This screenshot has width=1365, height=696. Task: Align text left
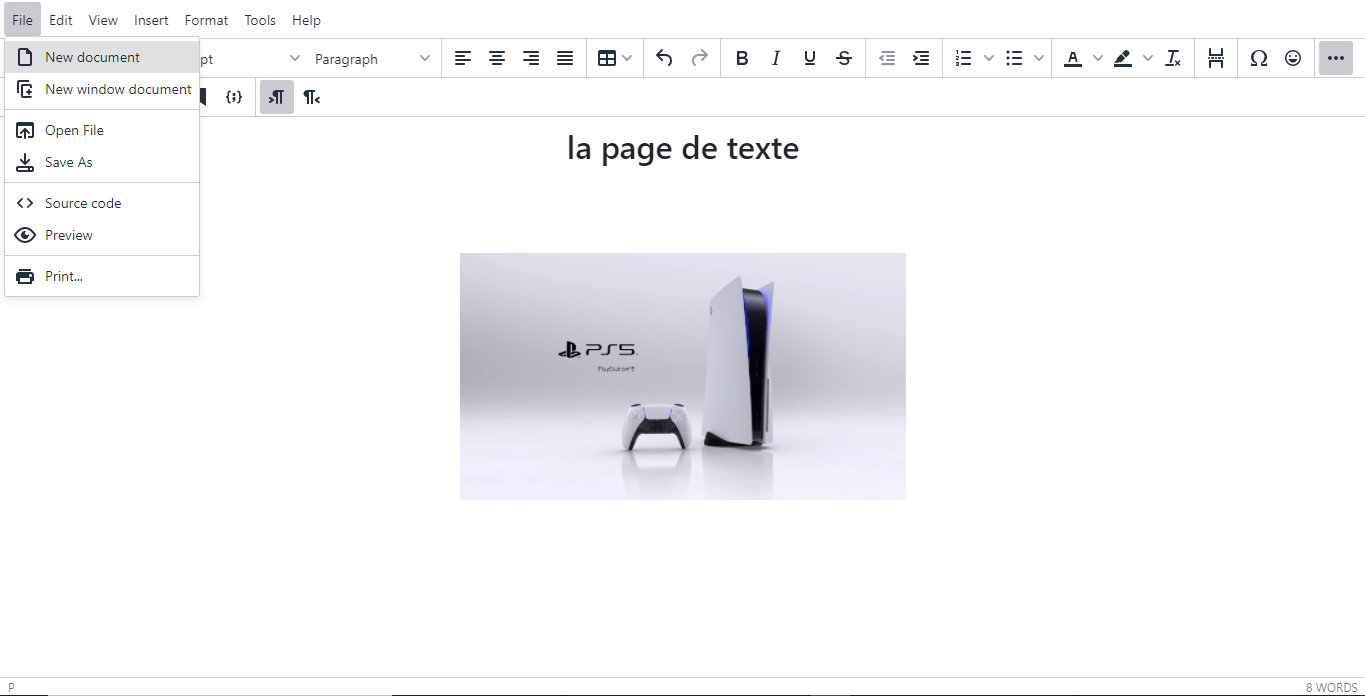[x=463, y=58]
